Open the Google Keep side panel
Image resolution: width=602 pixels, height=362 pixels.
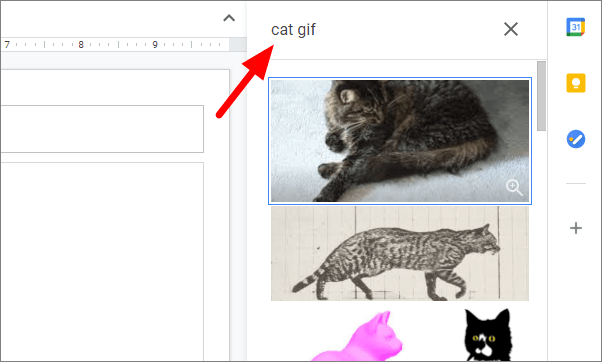[576, 83]
